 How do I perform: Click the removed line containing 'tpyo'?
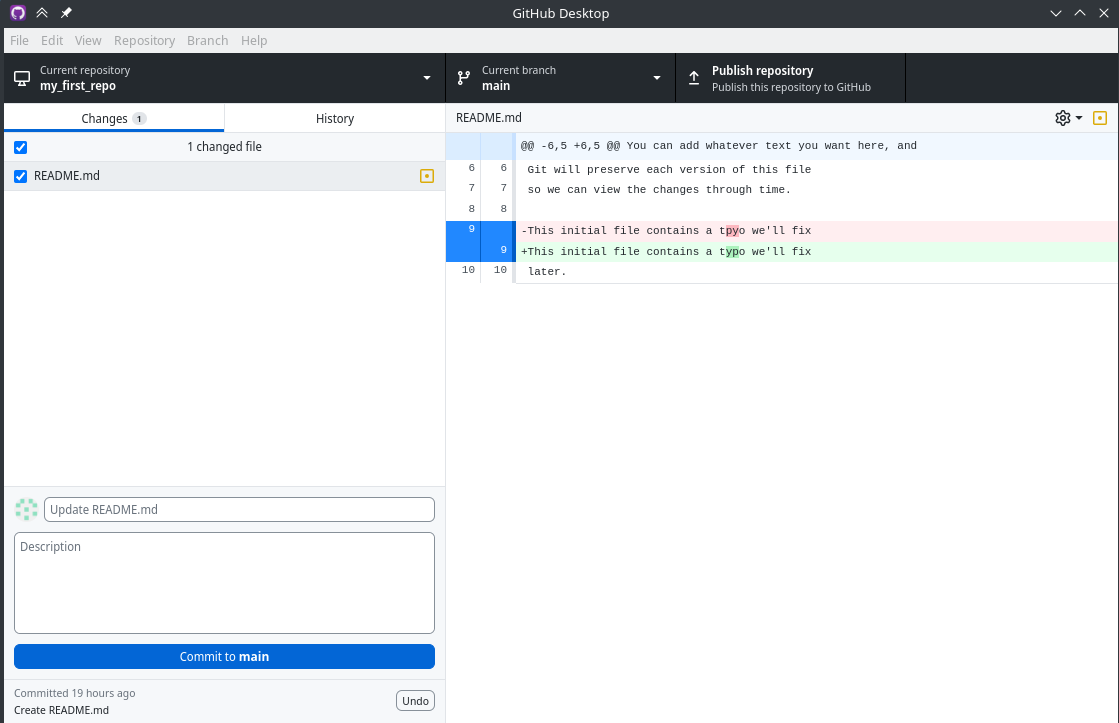(816, 231)
